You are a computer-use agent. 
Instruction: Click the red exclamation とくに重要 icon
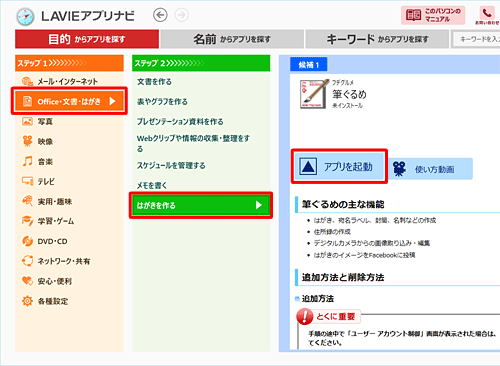point(305,316)
